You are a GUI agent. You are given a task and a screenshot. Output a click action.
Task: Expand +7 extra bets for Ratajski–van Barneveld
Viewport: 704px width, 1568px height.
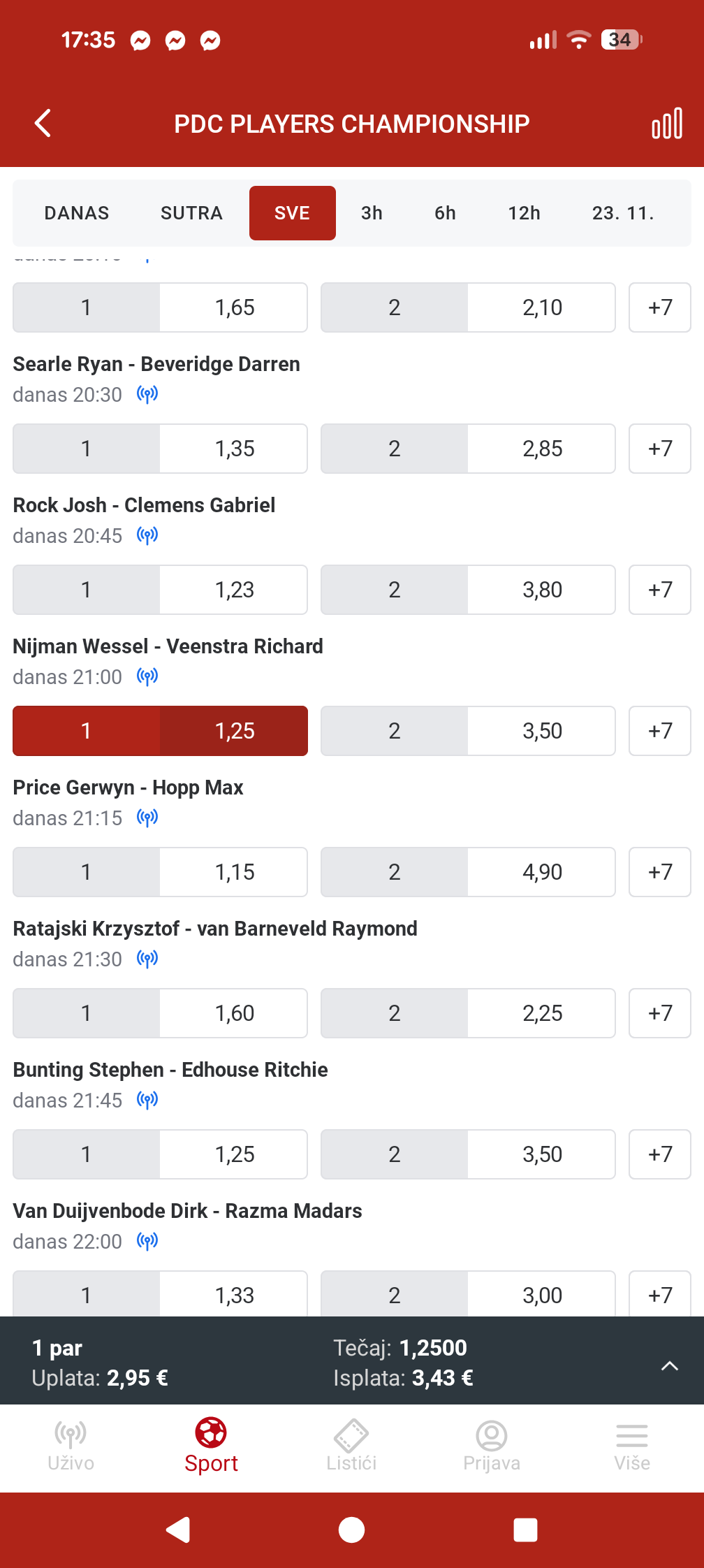coord(660,1013)
